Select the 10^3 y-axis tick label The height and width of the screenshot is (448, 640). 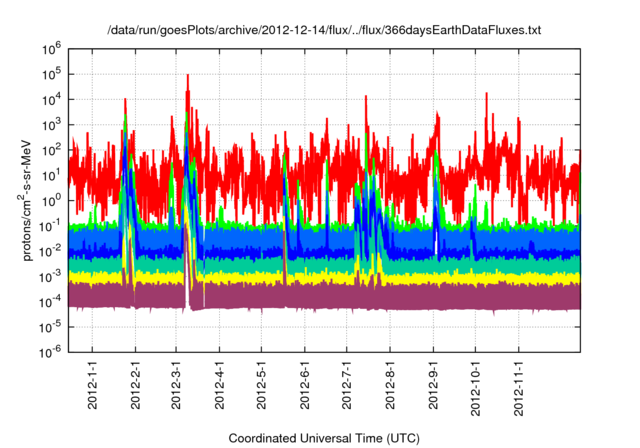click(x=51, y=126)
